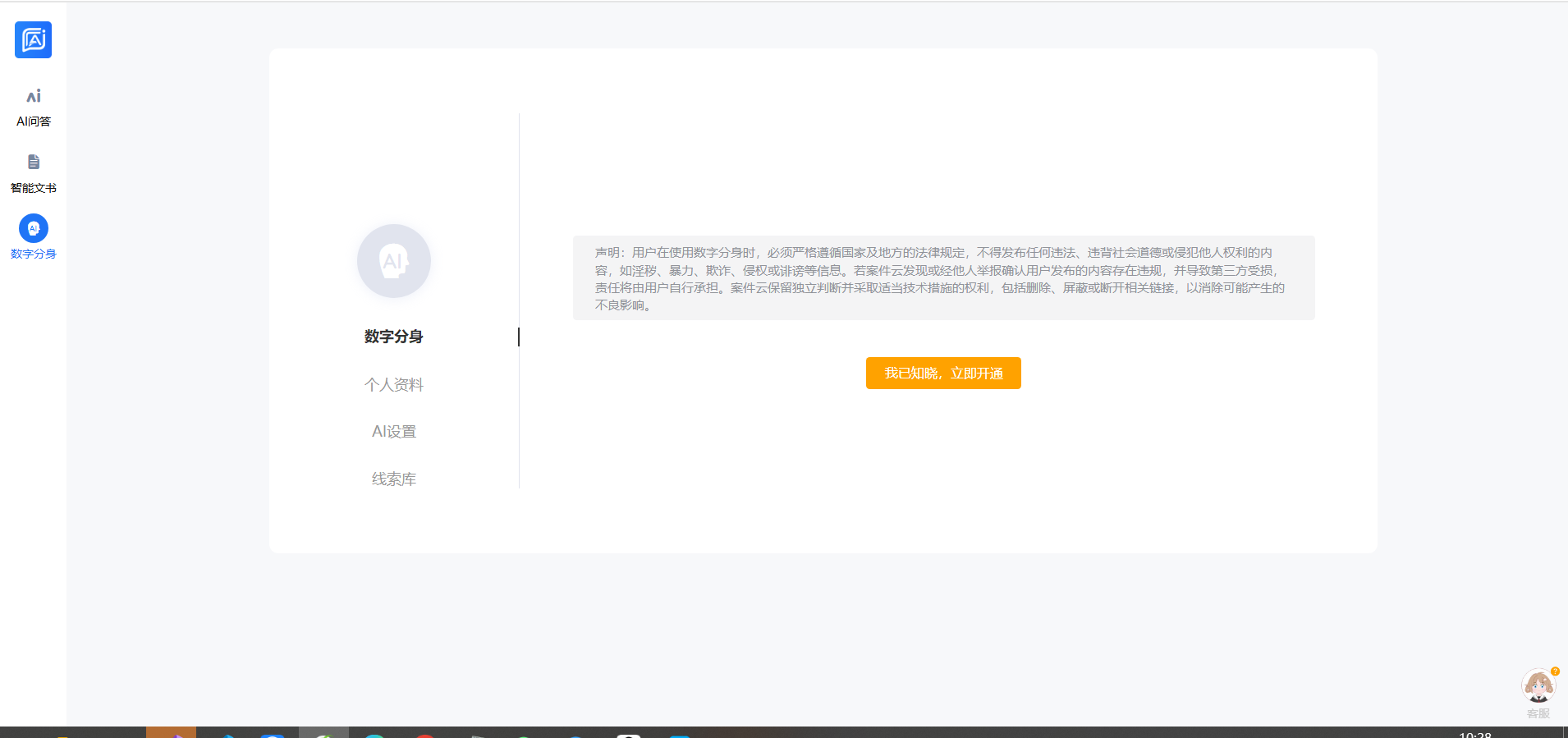Open the 客服 mascot chat icon
Viewport: 1568px width, 738px height.
[1537, 686]
